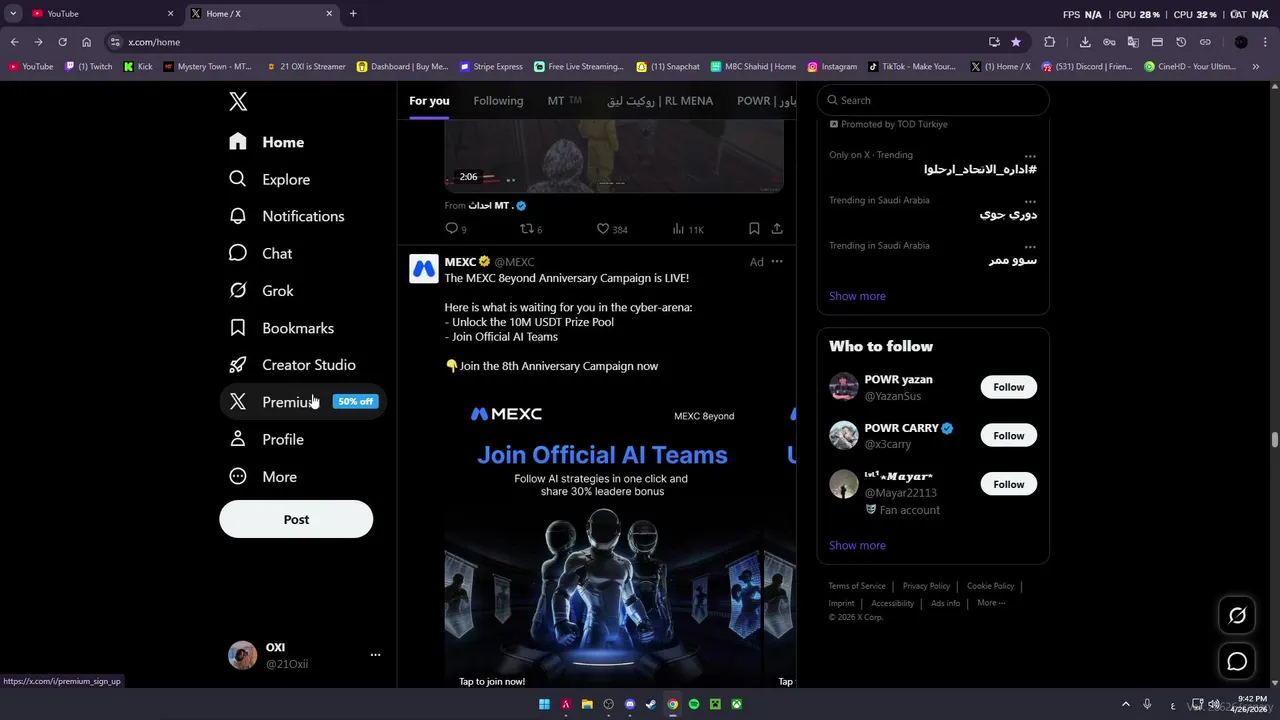This screenshot has width=1280, height=720.
Task: Open Chrome tab search dropdown
Action: 13,13
